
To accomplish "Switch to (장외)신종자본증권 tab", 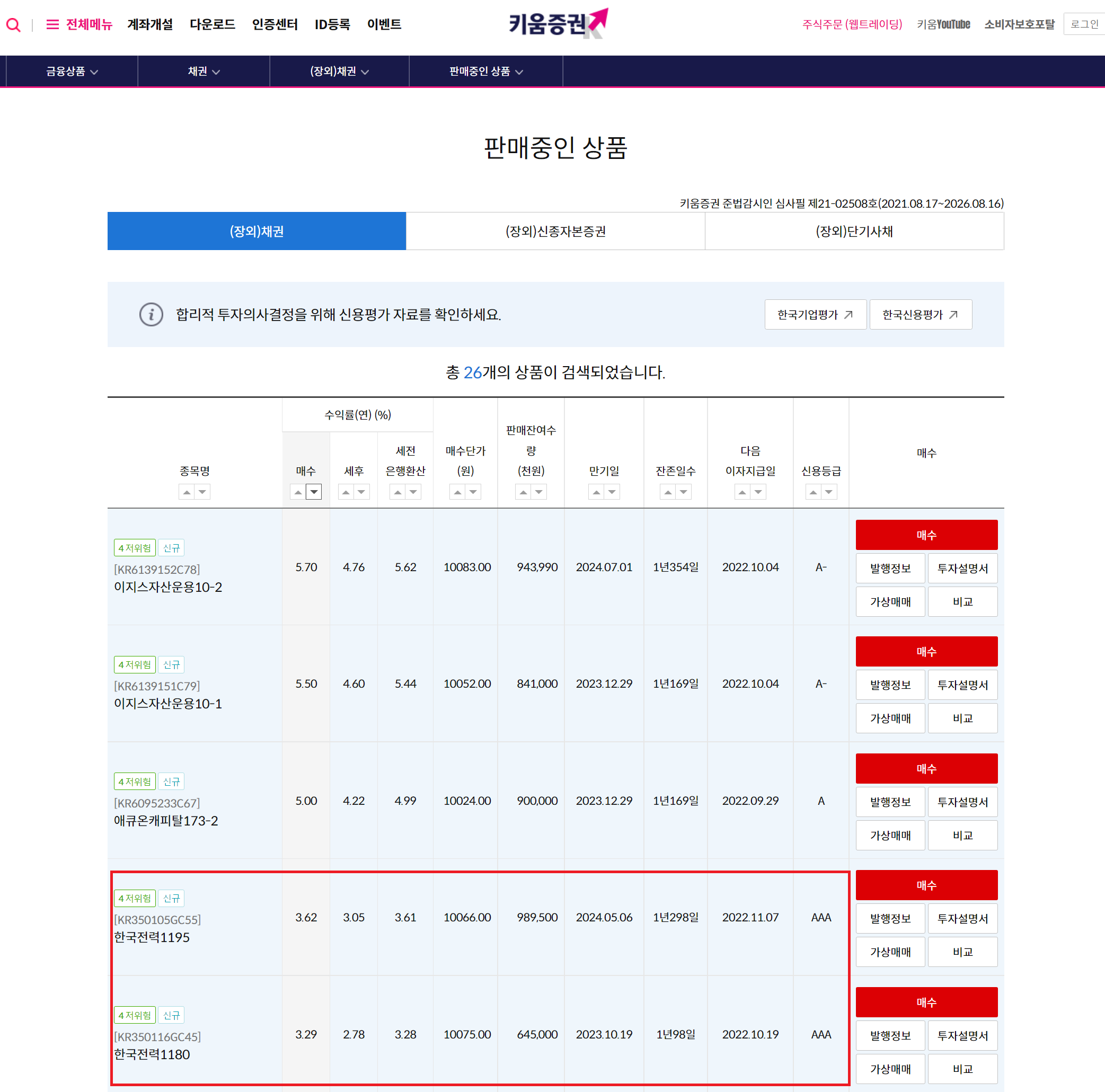I will point(555,231).
